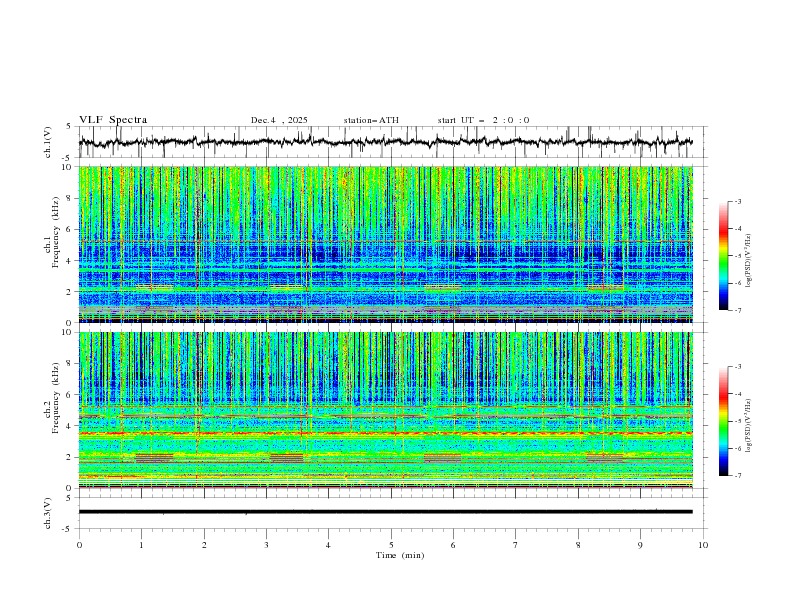Click the ch.1 spectrogram color bar

723,256
